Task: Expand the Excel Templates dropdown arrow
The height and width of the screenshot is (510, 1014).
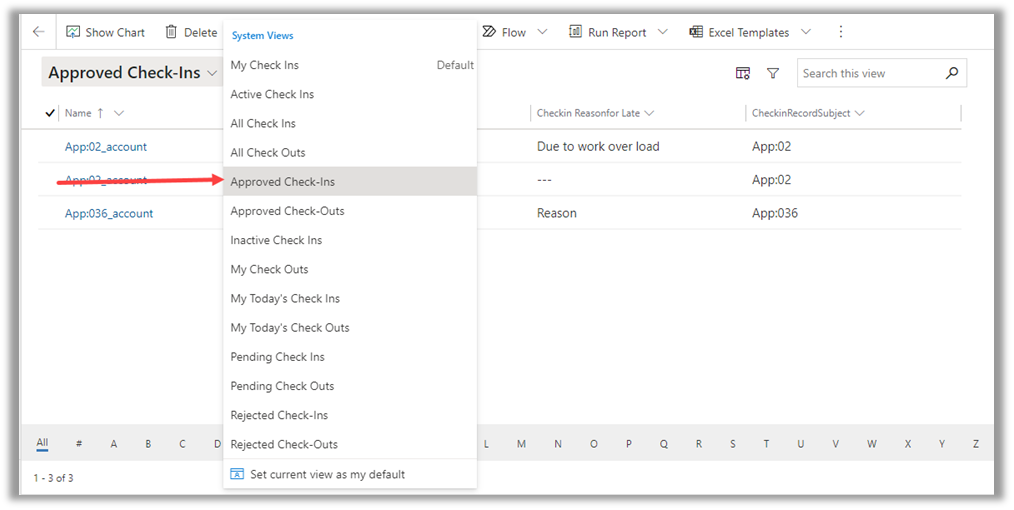Action: [805, 32]
